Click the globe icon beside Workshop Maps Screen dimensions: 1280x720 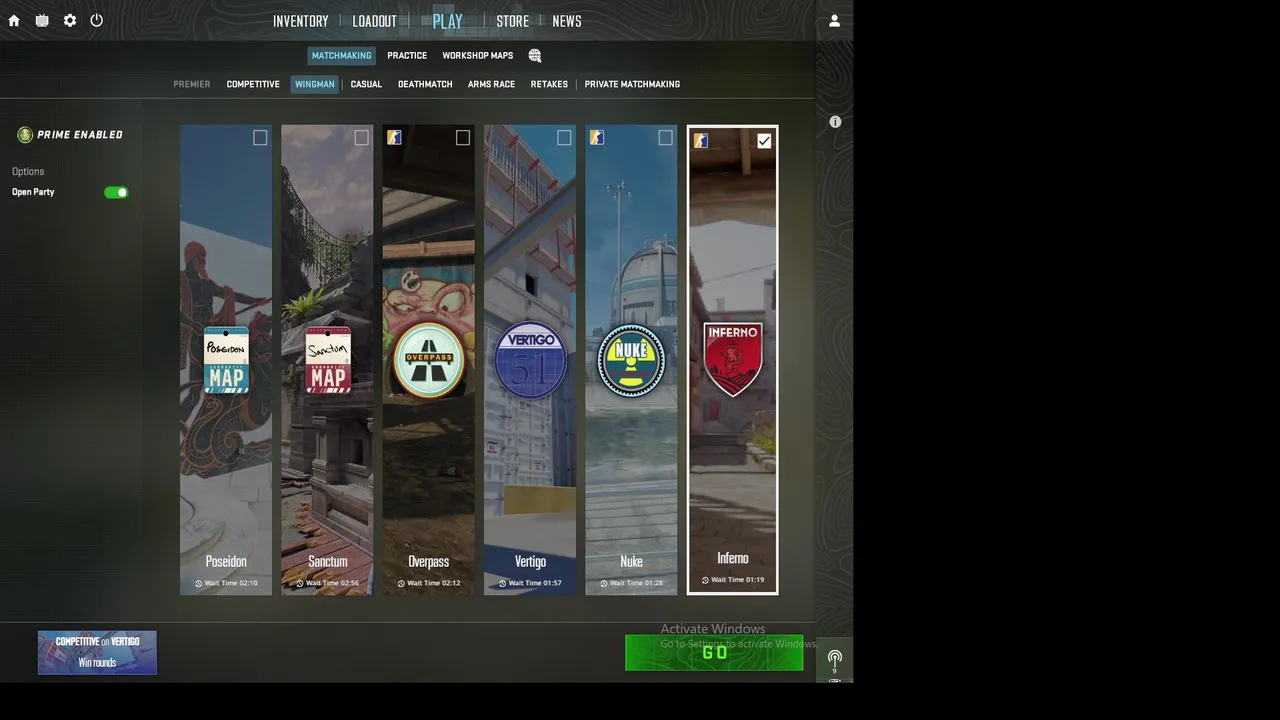[535, 56]
